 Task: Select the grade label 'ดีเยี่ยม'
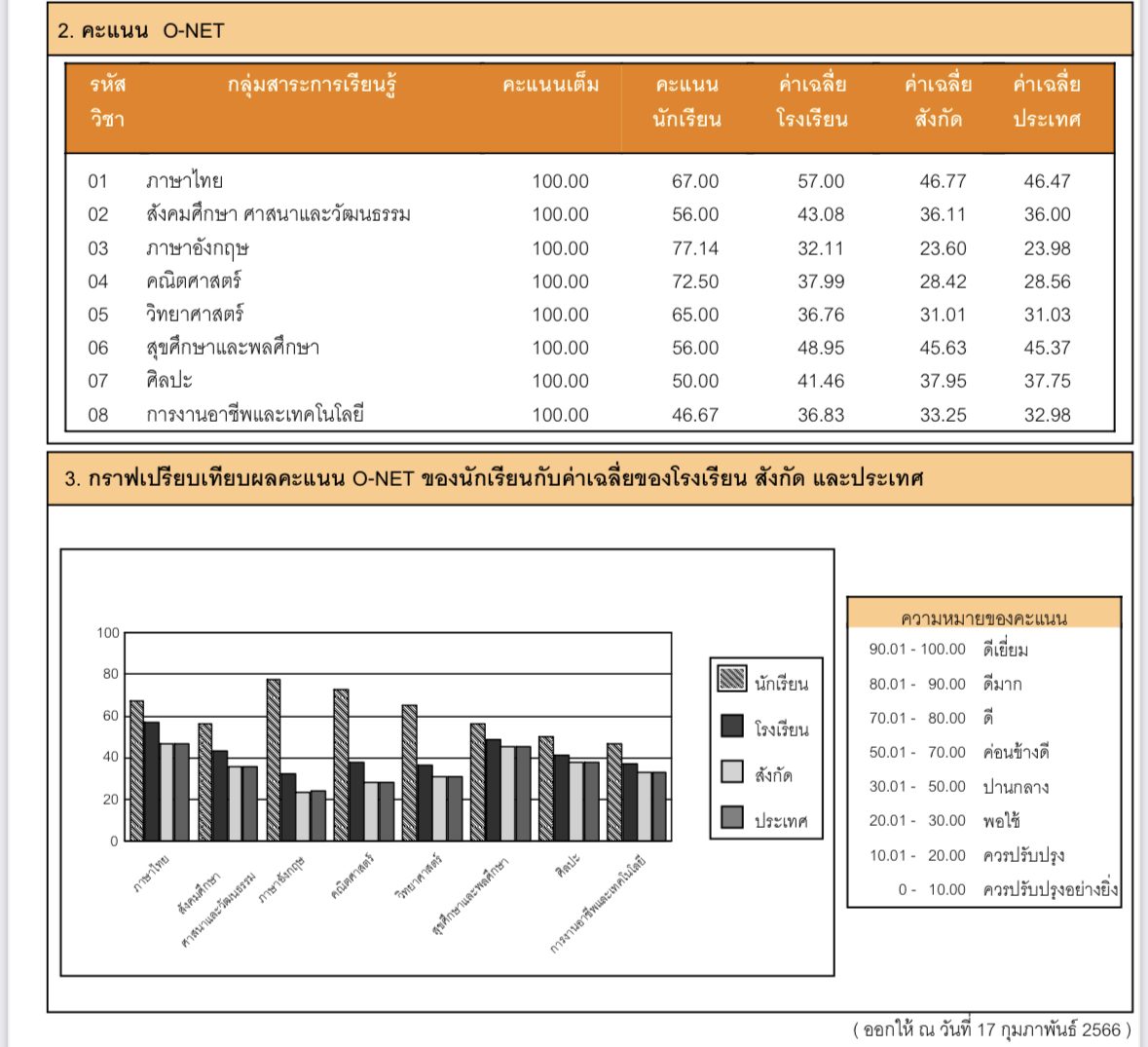click(1005, 649)
